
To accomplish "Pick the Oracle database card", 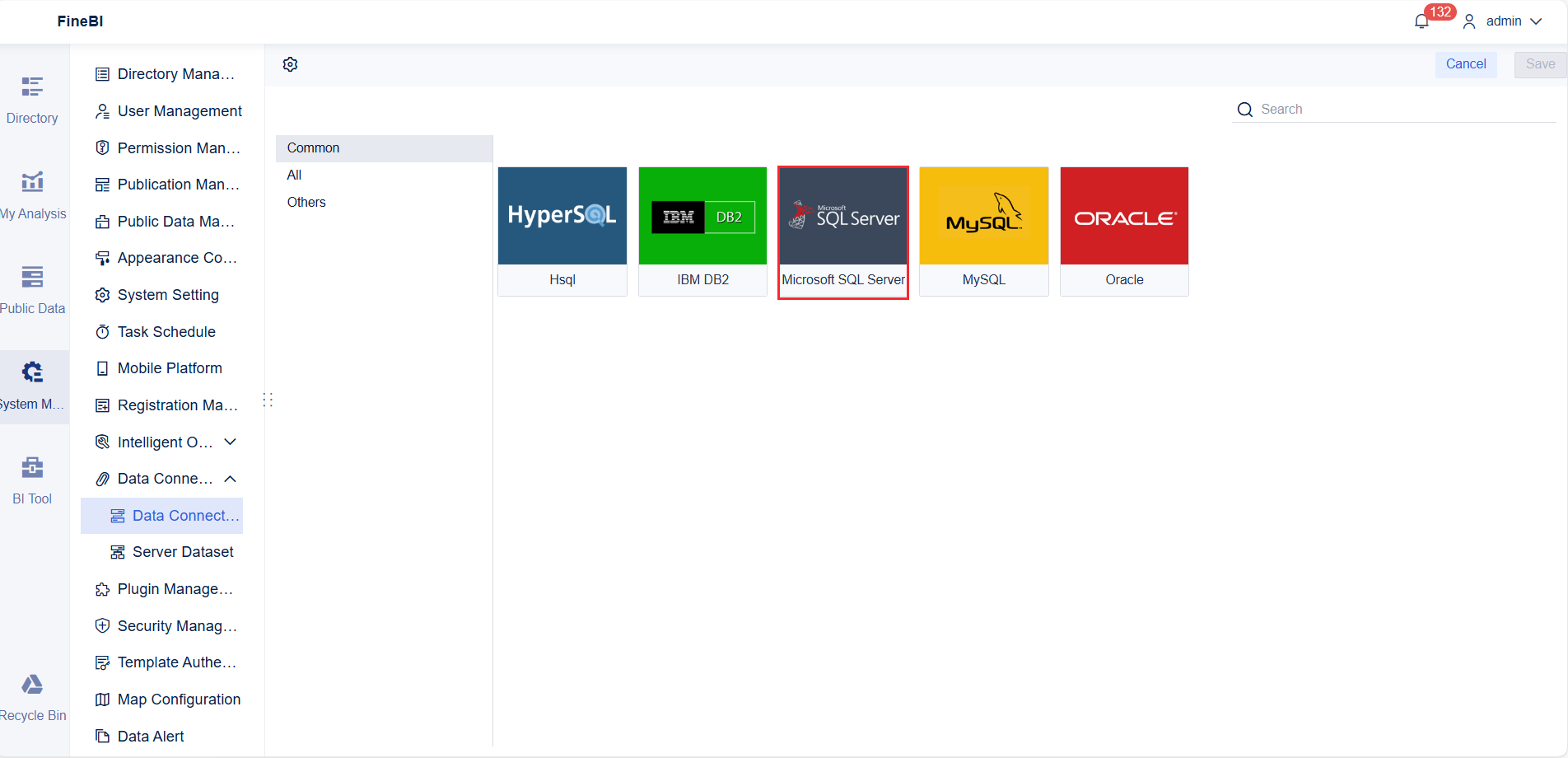I will point(1124,232).
